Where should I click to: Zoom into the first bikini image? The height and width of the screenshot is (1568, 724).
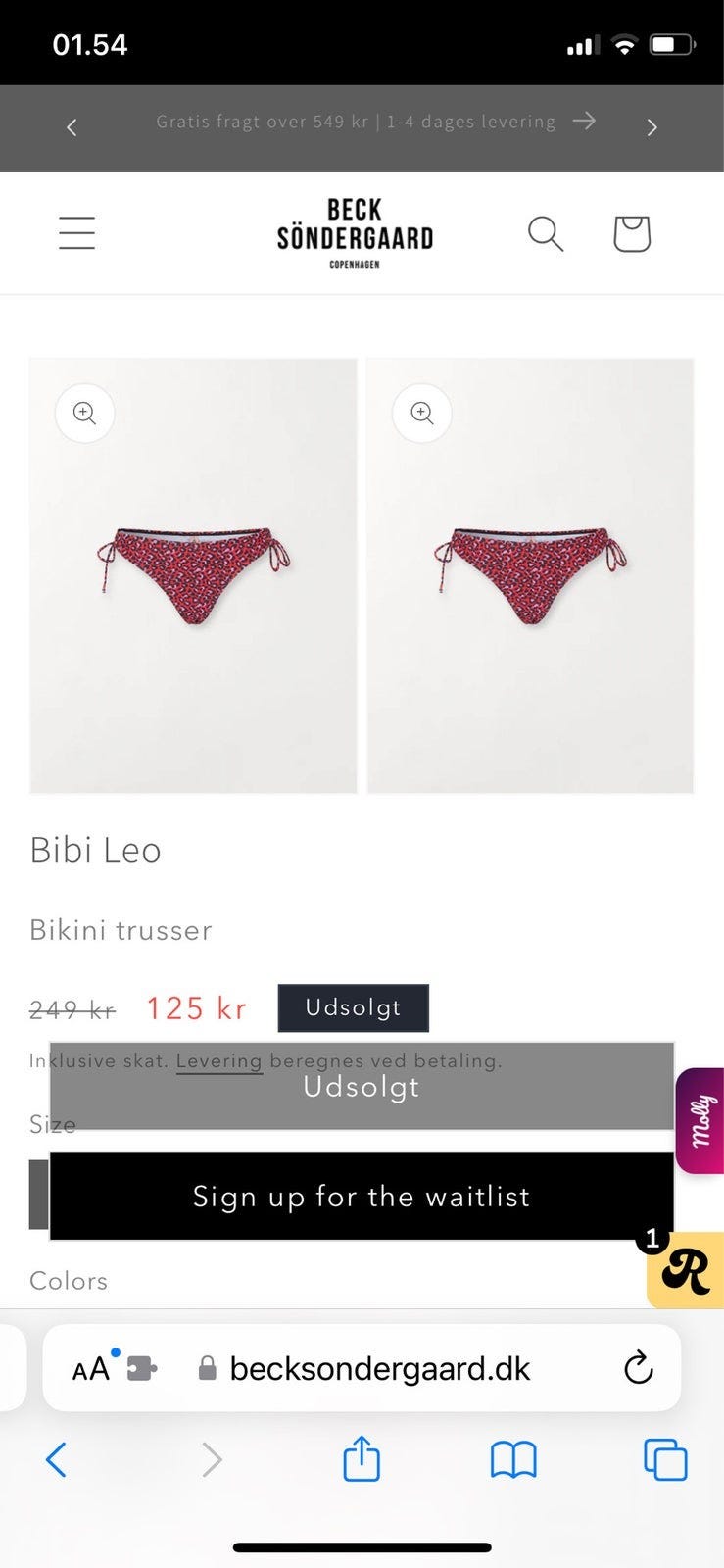pos(85,414)
